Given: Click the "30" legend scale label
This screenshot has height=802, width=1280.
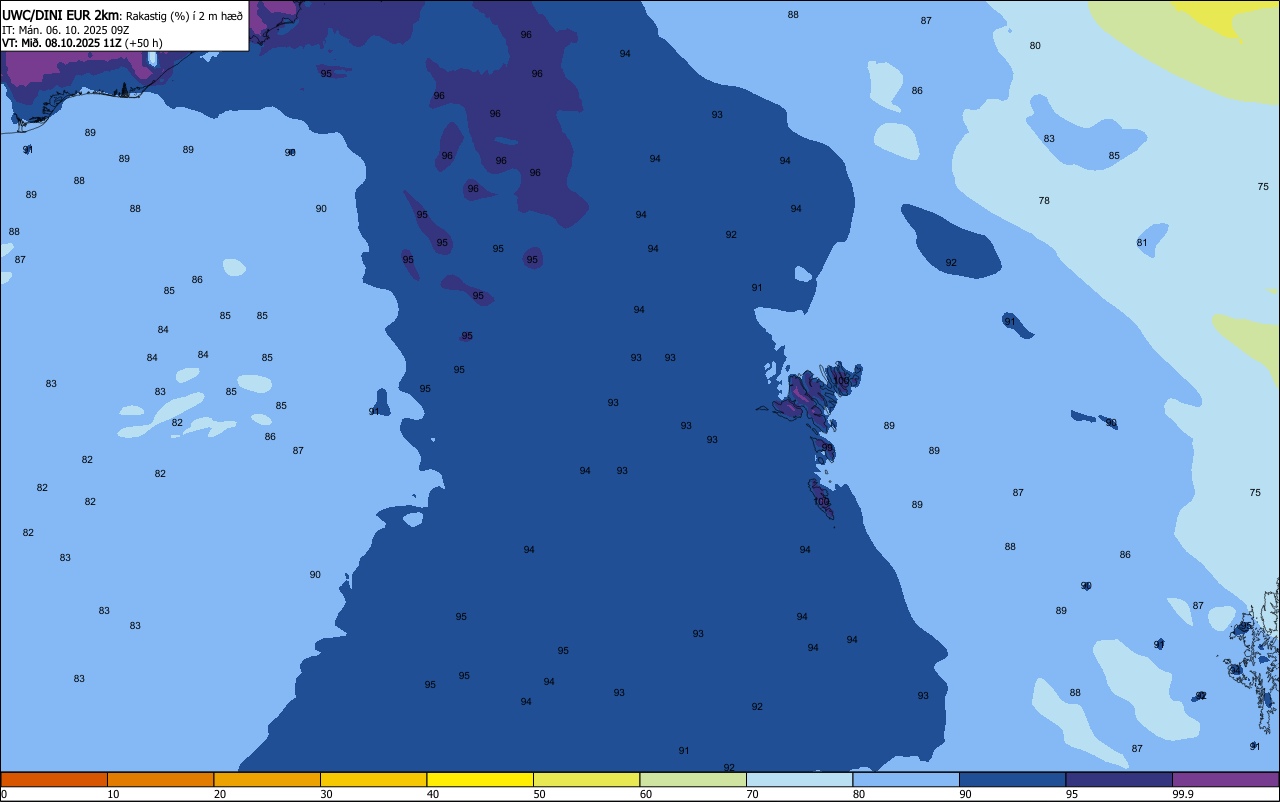Looking at the screenshot, I should pyautogui.click(x=326, y=794).
